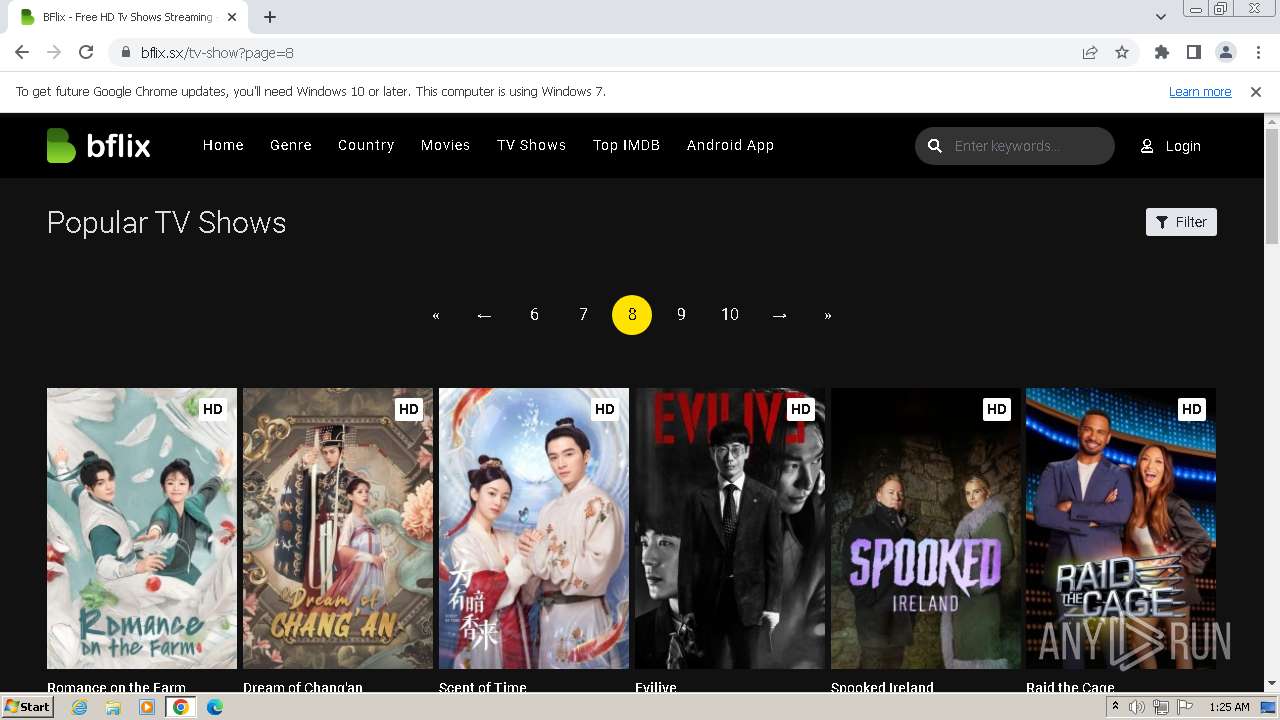Open the tab search dropdown arrow
This screenshot has height=720, width=1280.
point(1160,17)
